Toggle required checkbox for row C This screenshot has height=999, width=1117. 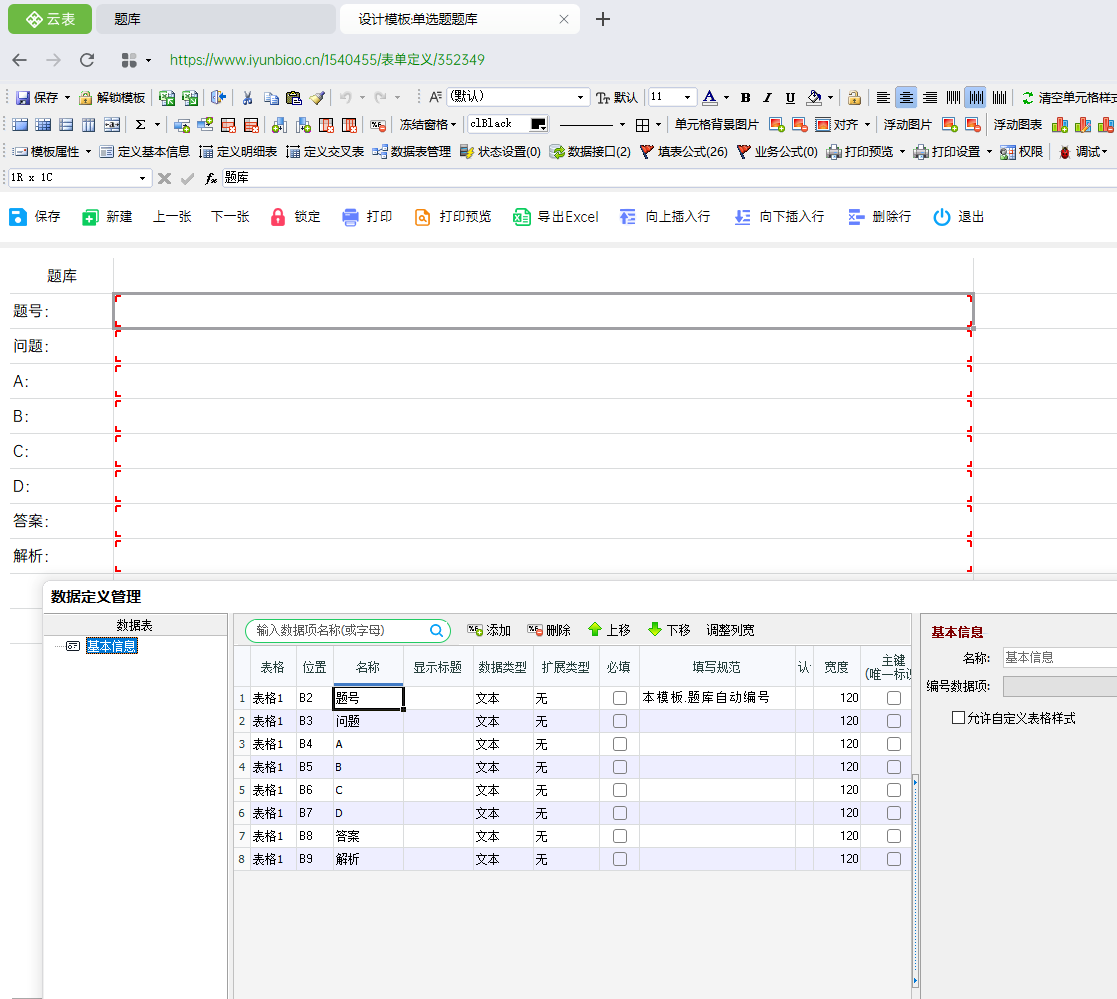[620, 790]
